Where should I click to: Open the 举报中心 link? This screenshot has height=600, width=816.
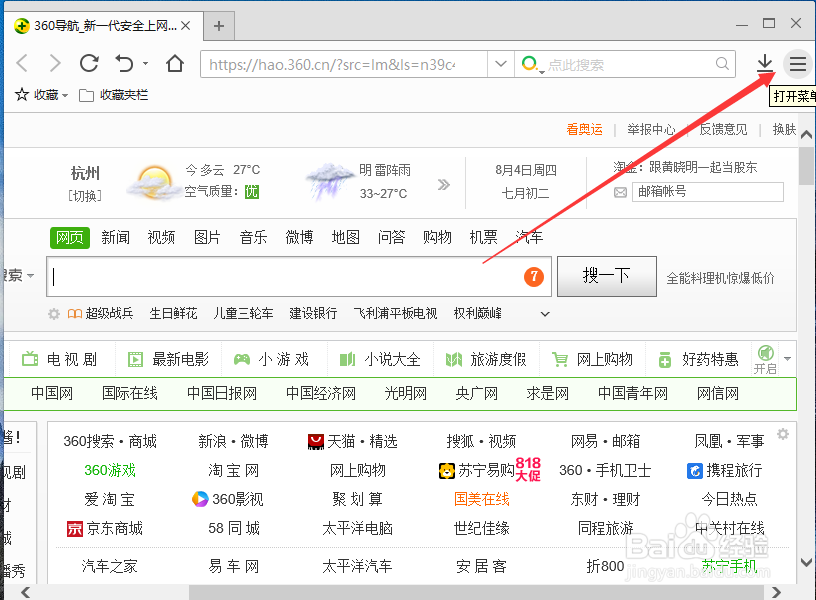point(651,129)
